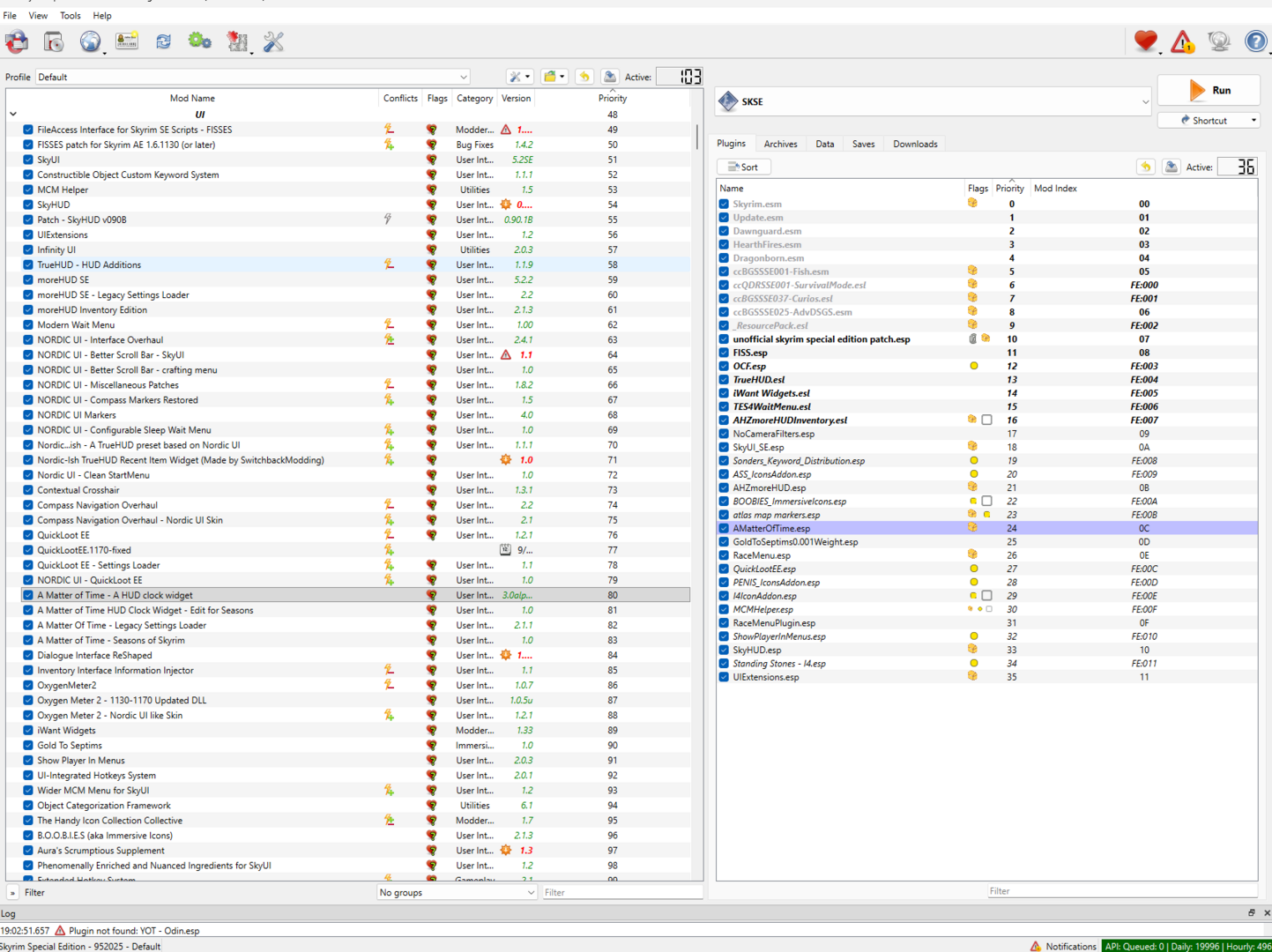1272x952 pixels.
Task: Open the Shortcut dropdown under Run
Action: (x=1209, y=120)
